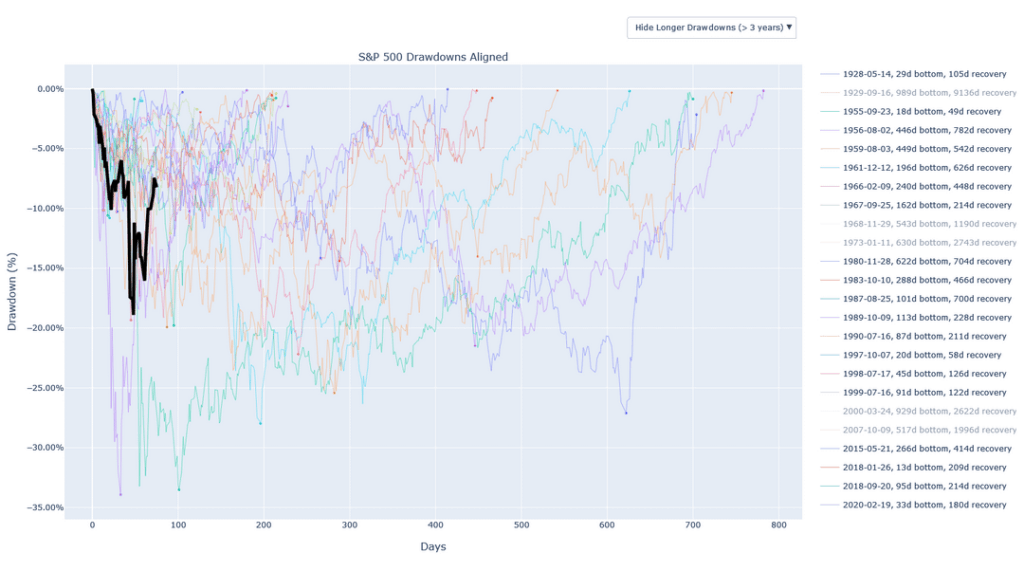Hide the 1987-08-25 drawdown trace

[916, 299]
